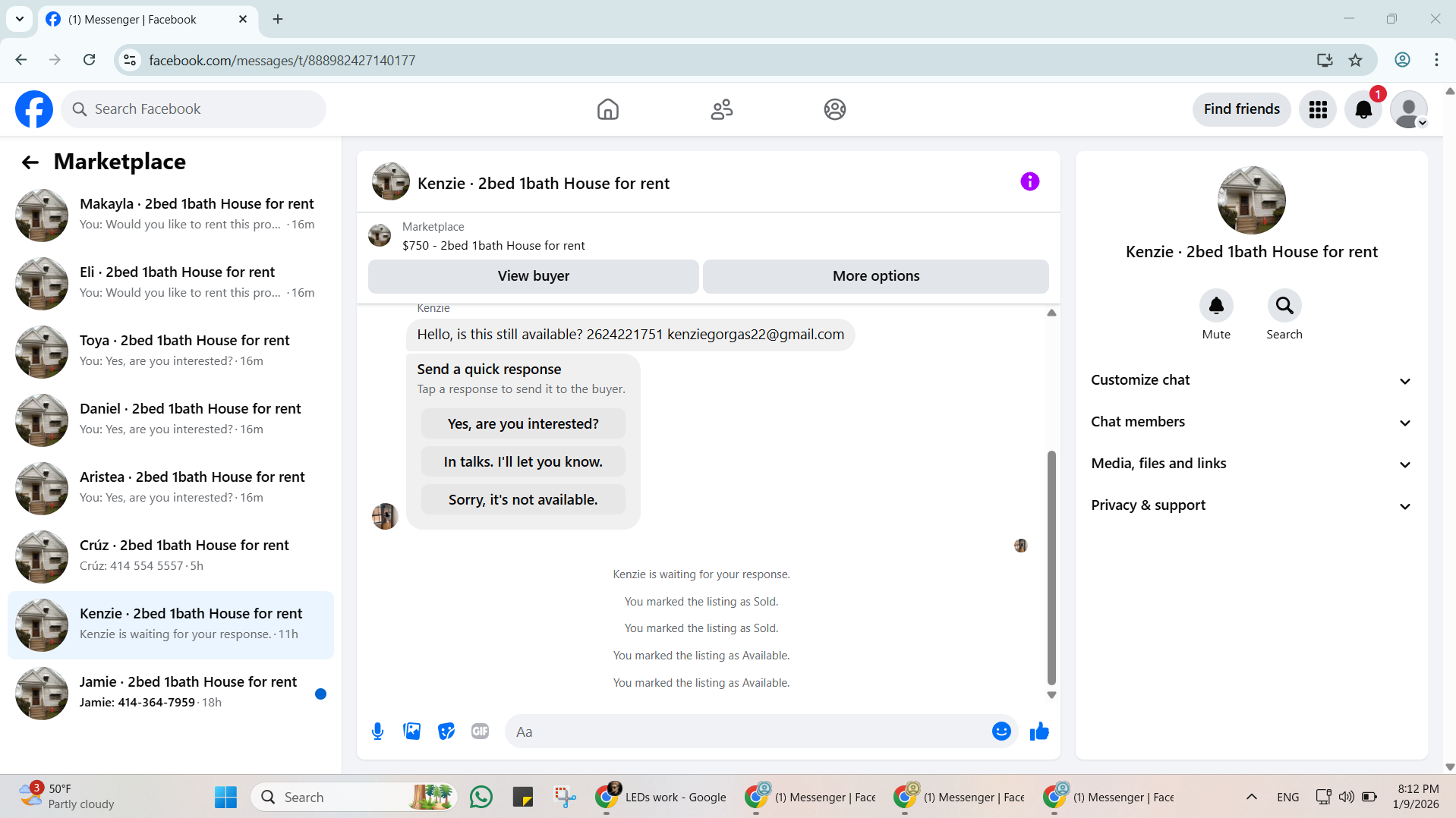Image resolution: width=1456 pixels, height=818 pixels.
Task: Expand Customize chat section
Action: pos(1251,380)
